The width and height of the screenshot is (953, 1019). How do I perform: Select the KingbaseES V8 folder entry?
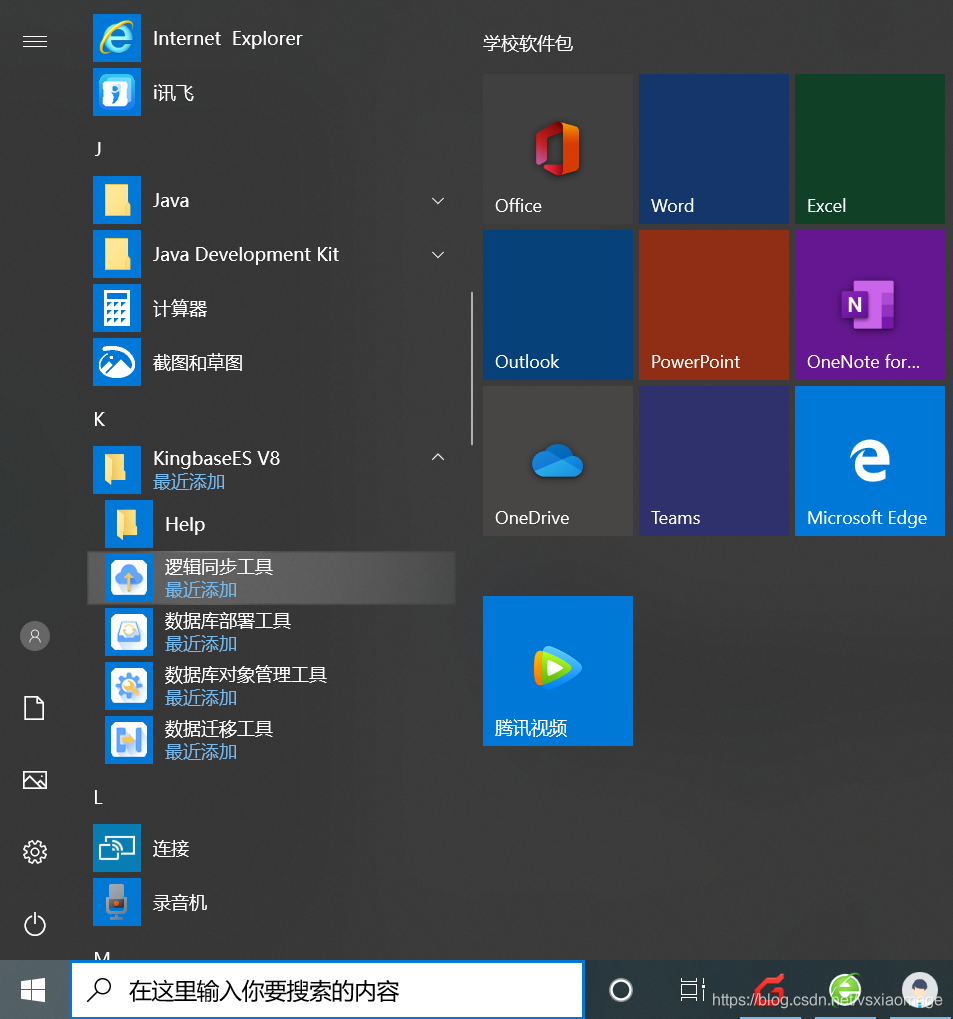272,470
